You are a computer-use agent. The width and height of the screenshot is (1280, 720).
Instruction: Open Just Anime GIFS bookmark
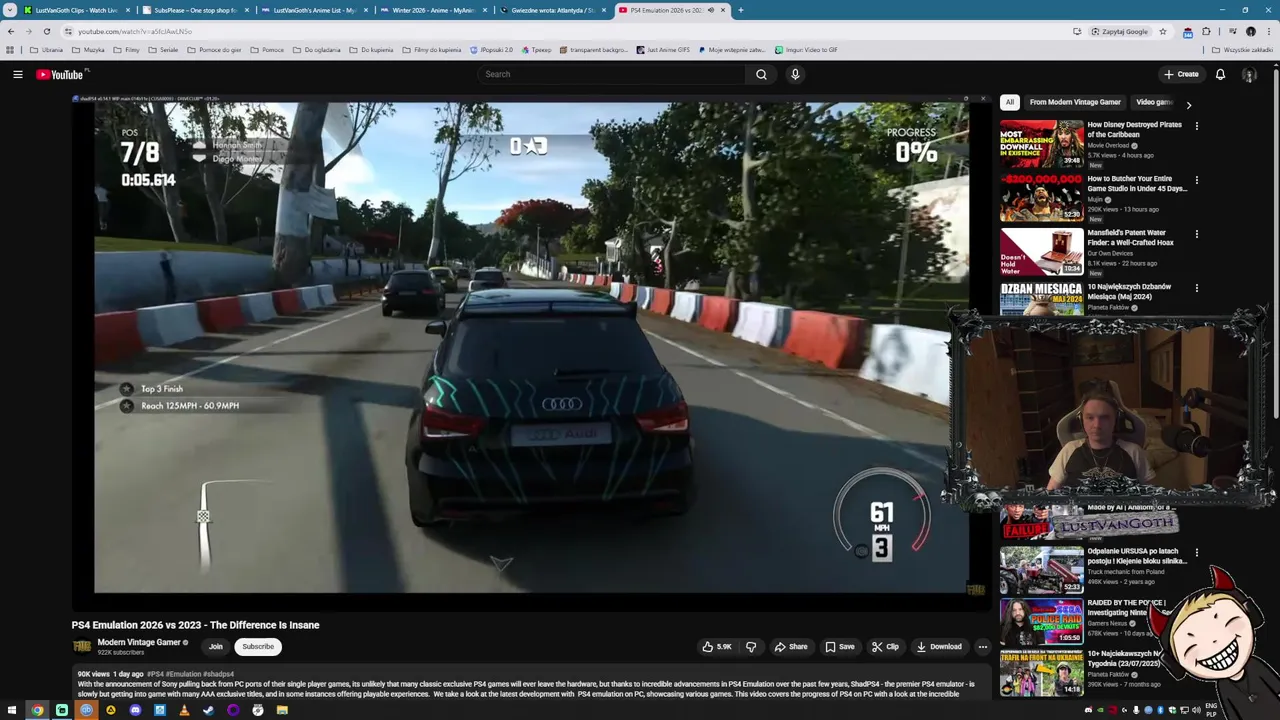coord(663,49)
